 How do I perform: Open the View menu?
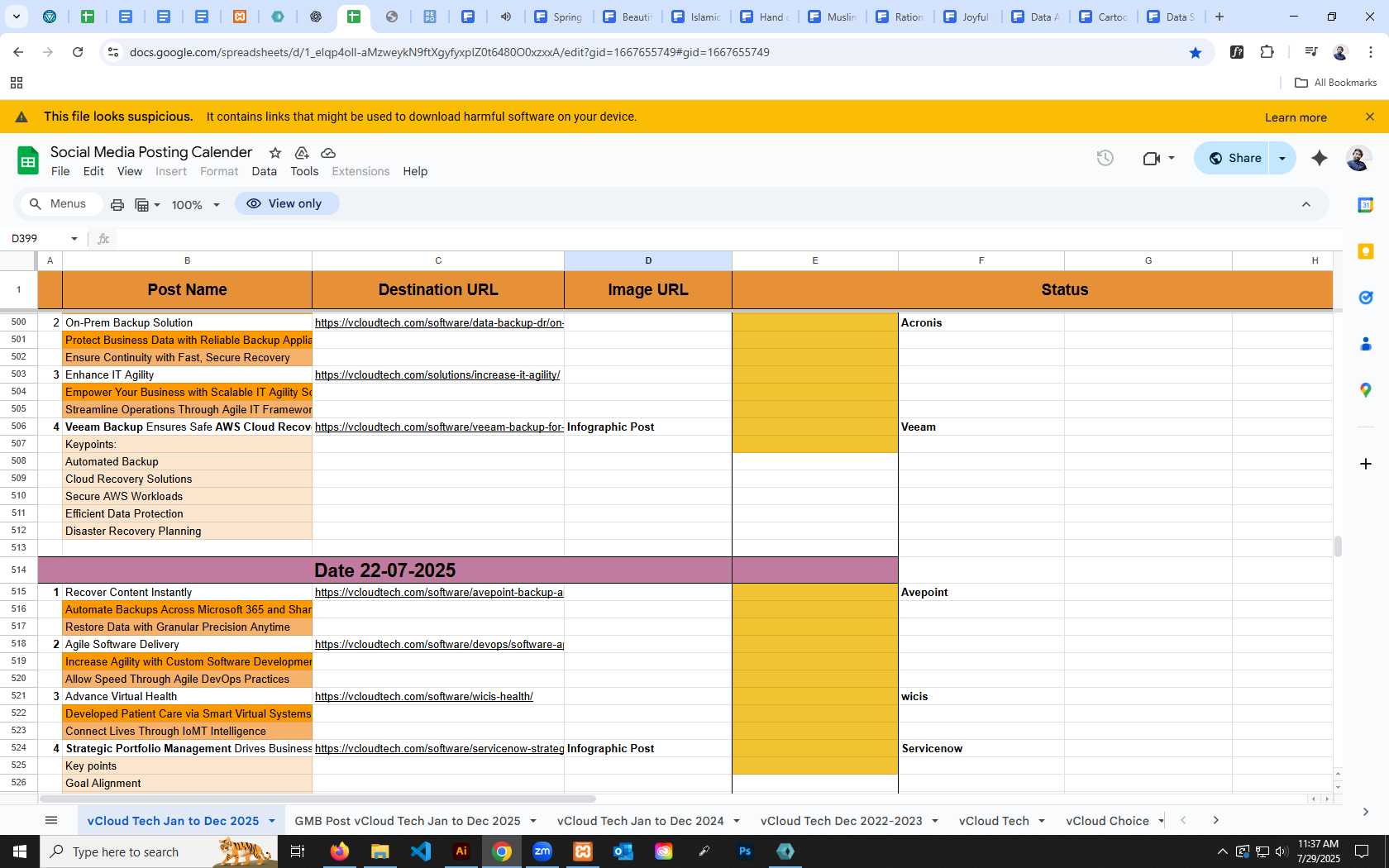click(x=130, y=171)
